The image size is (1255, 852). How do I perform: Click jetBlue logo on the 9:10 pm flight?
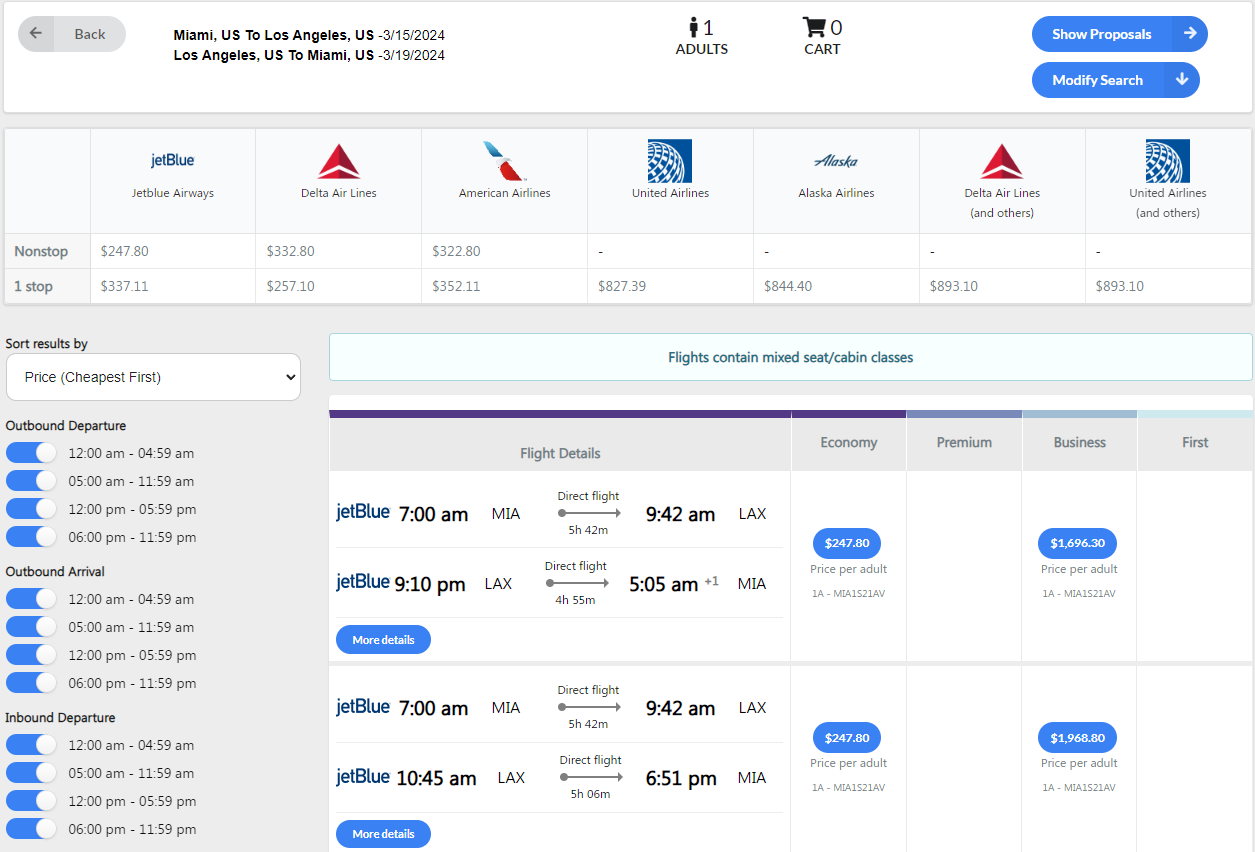[x=363, y=581]
